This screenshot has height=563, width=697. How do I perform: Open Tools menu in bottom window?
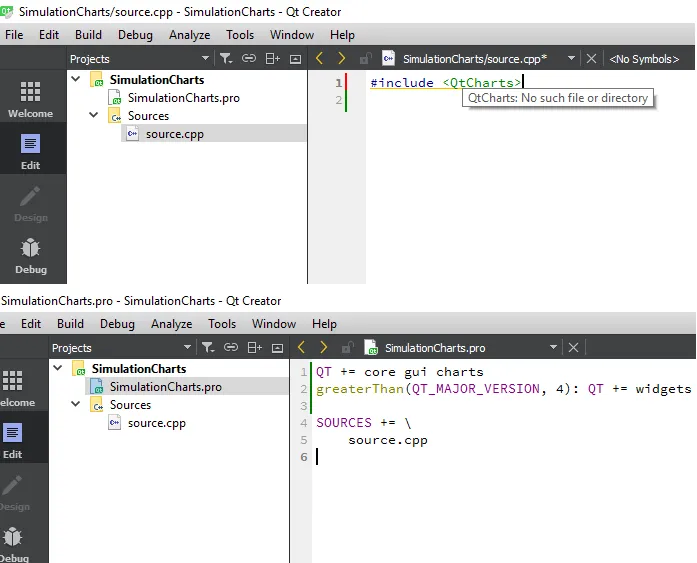pyautogui.click(x=222, y=323)
